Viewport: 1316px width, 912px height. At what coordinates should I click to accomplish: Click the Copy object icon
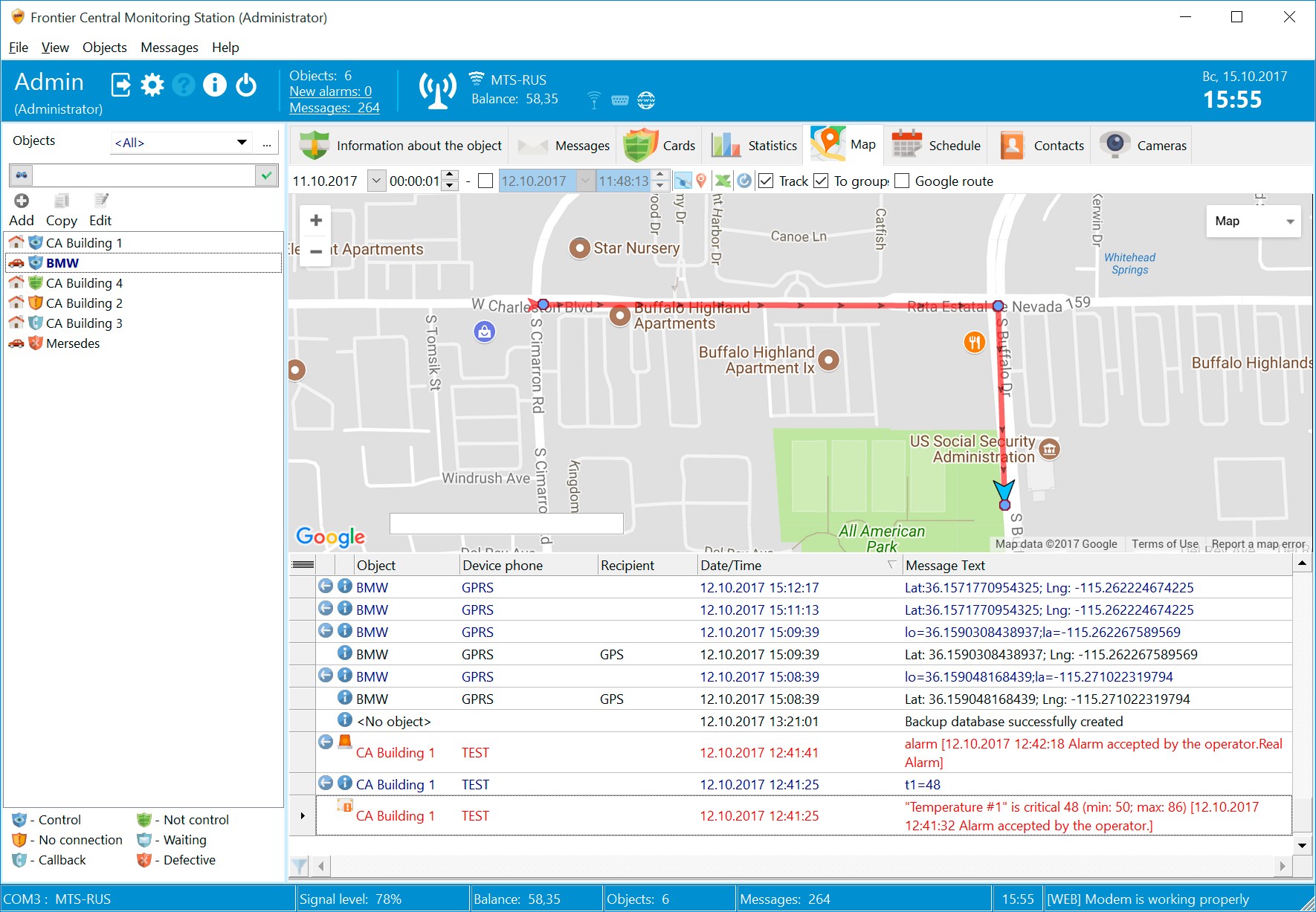(x=61, y=200)
